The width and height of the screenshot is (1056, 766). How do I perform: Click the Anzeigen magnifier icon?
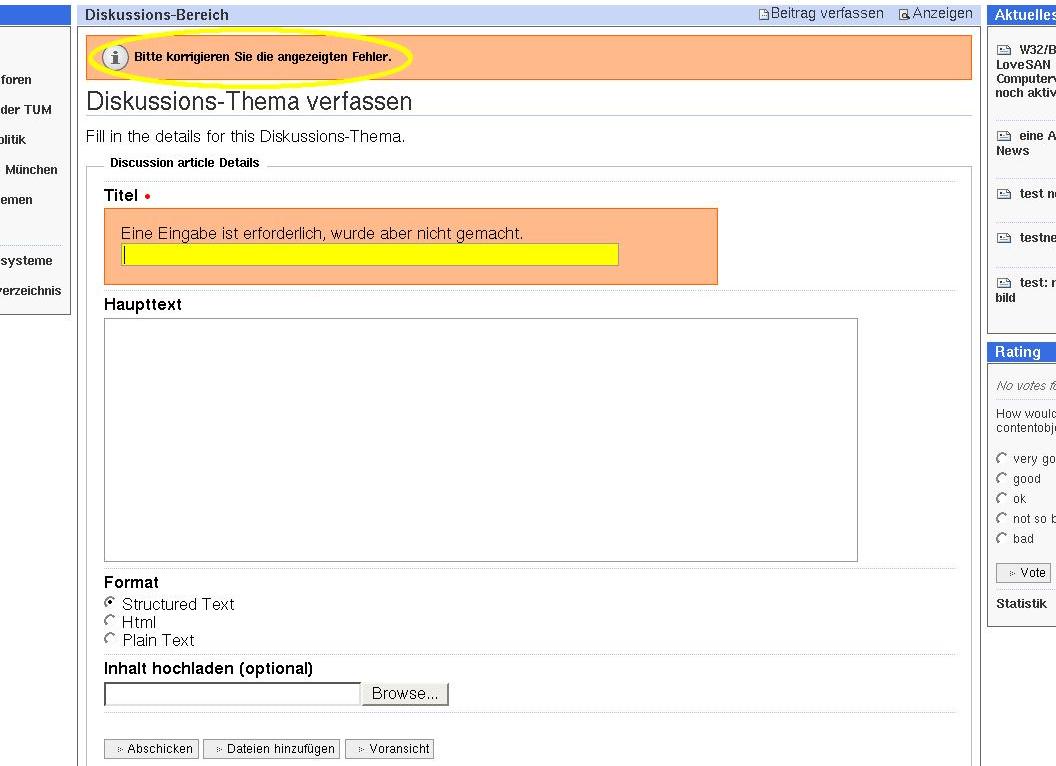(x=904, y=14)
